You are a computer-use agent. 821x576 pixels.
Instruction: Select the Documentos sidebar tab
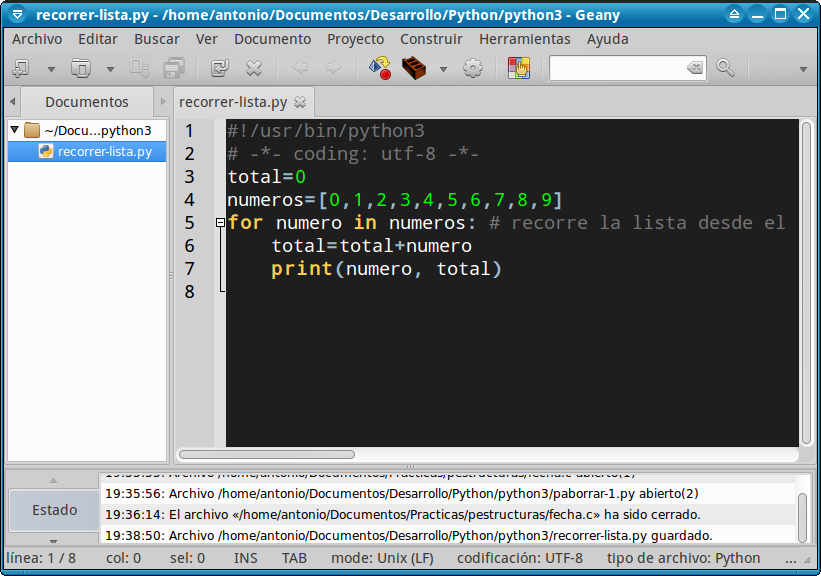point(87,102)
